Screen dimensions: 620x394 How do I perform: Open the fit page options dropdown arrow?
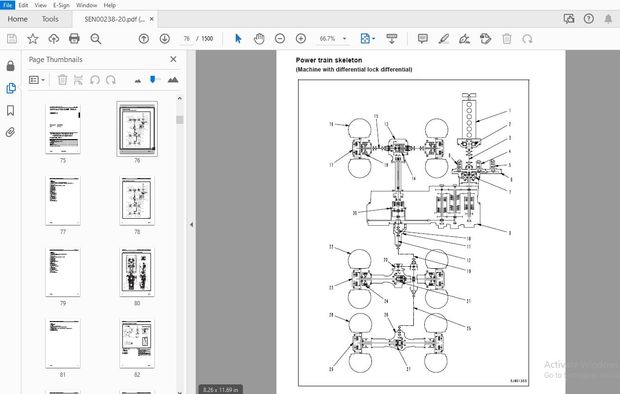(x=374, y=39)
